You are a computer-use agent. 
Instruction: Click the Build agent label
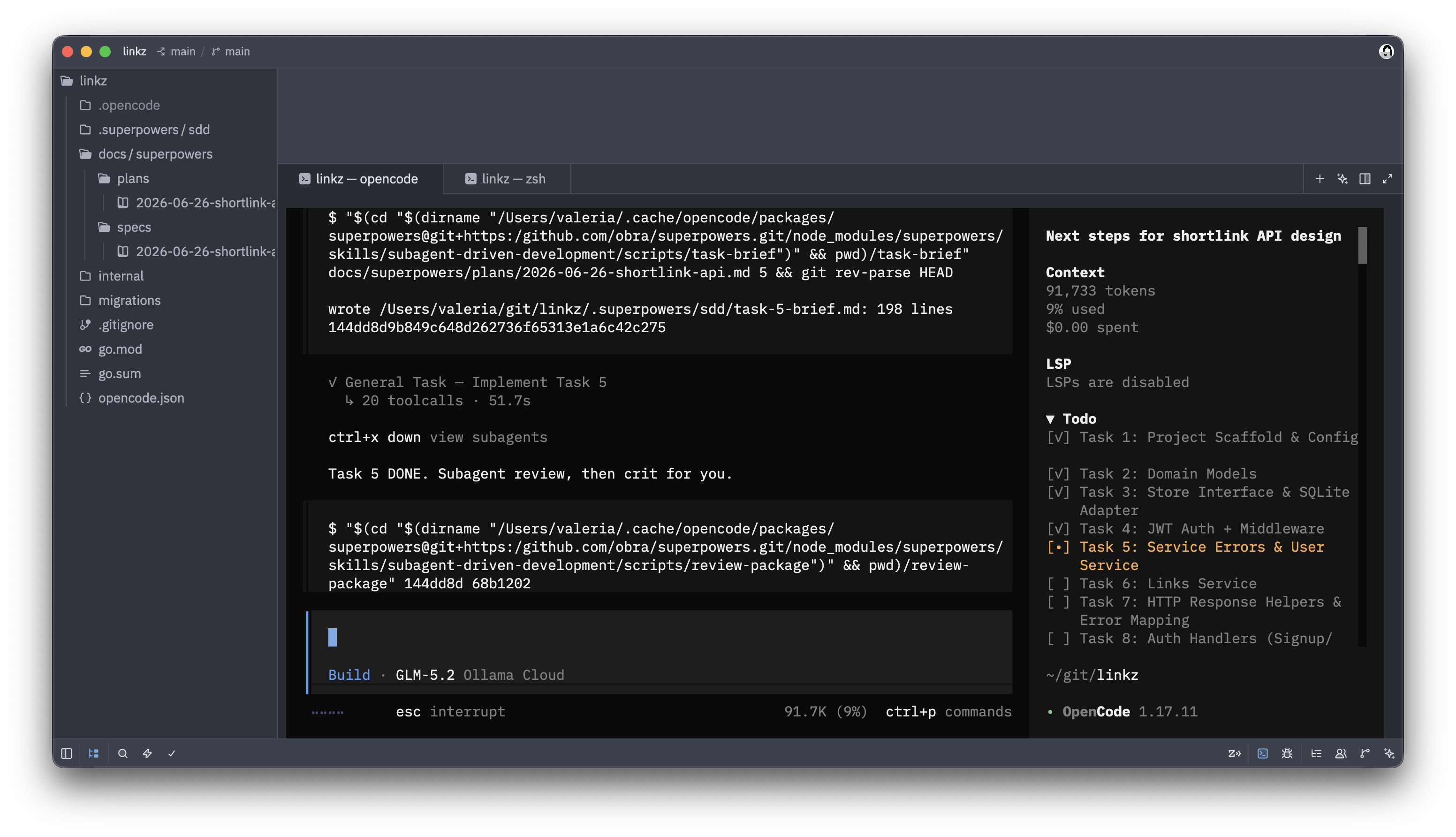tap(349, 675)
